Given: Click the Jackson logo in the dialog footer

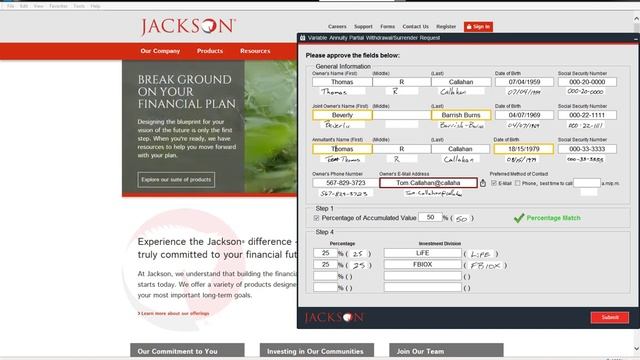Looking at the screenshot, I should tap(334, 318).
